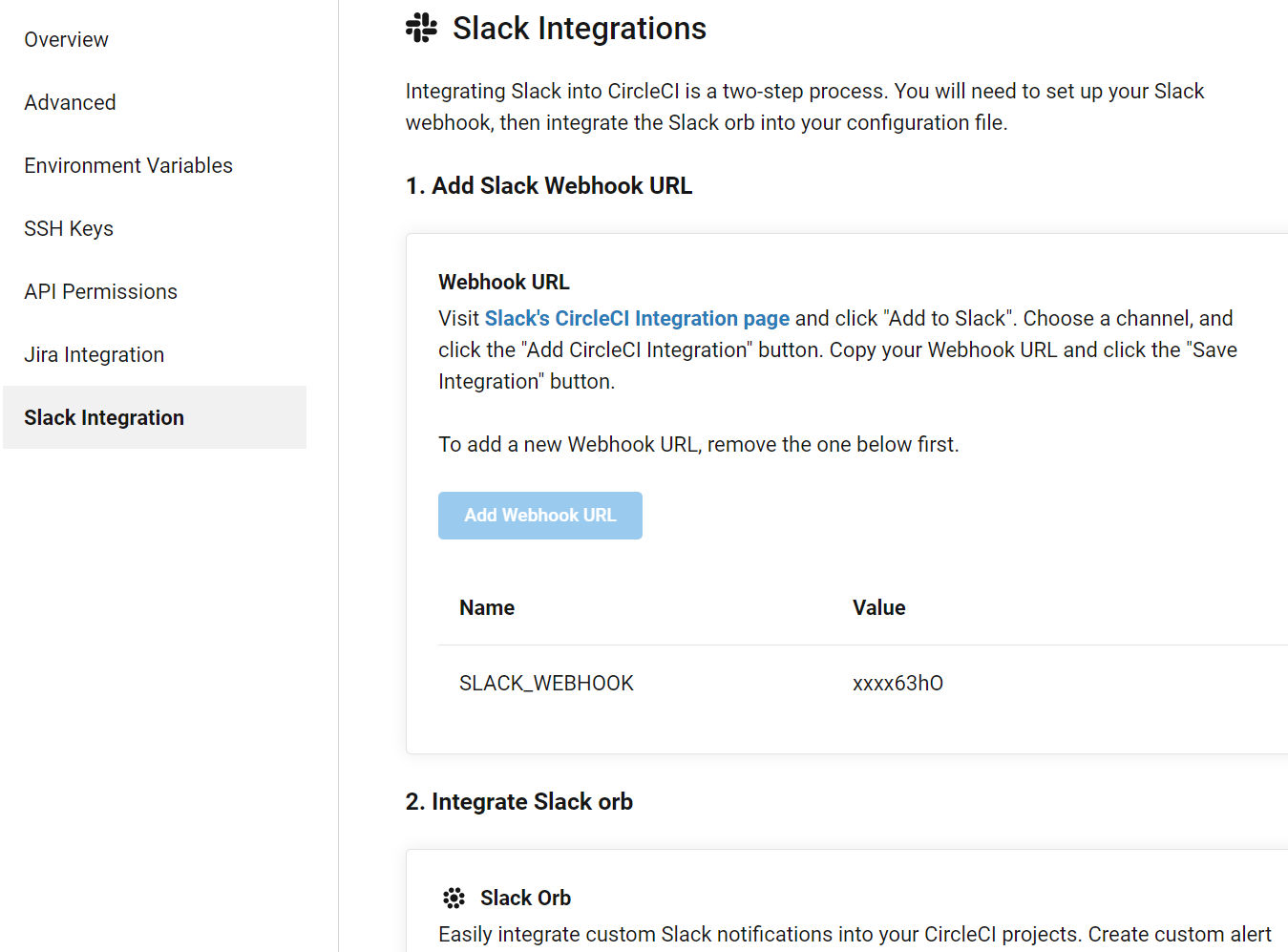Click the masked webhook value xxxx63hO
1288x952 pixels.
tap(897, 683)
